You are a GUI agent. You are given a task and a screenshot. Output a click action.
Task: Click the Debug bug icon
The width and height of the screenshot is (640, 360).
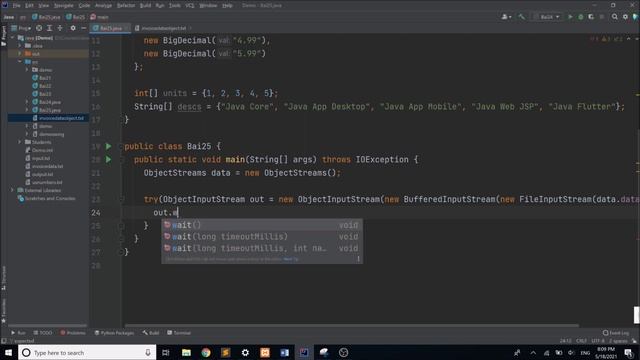pos(580,17)
